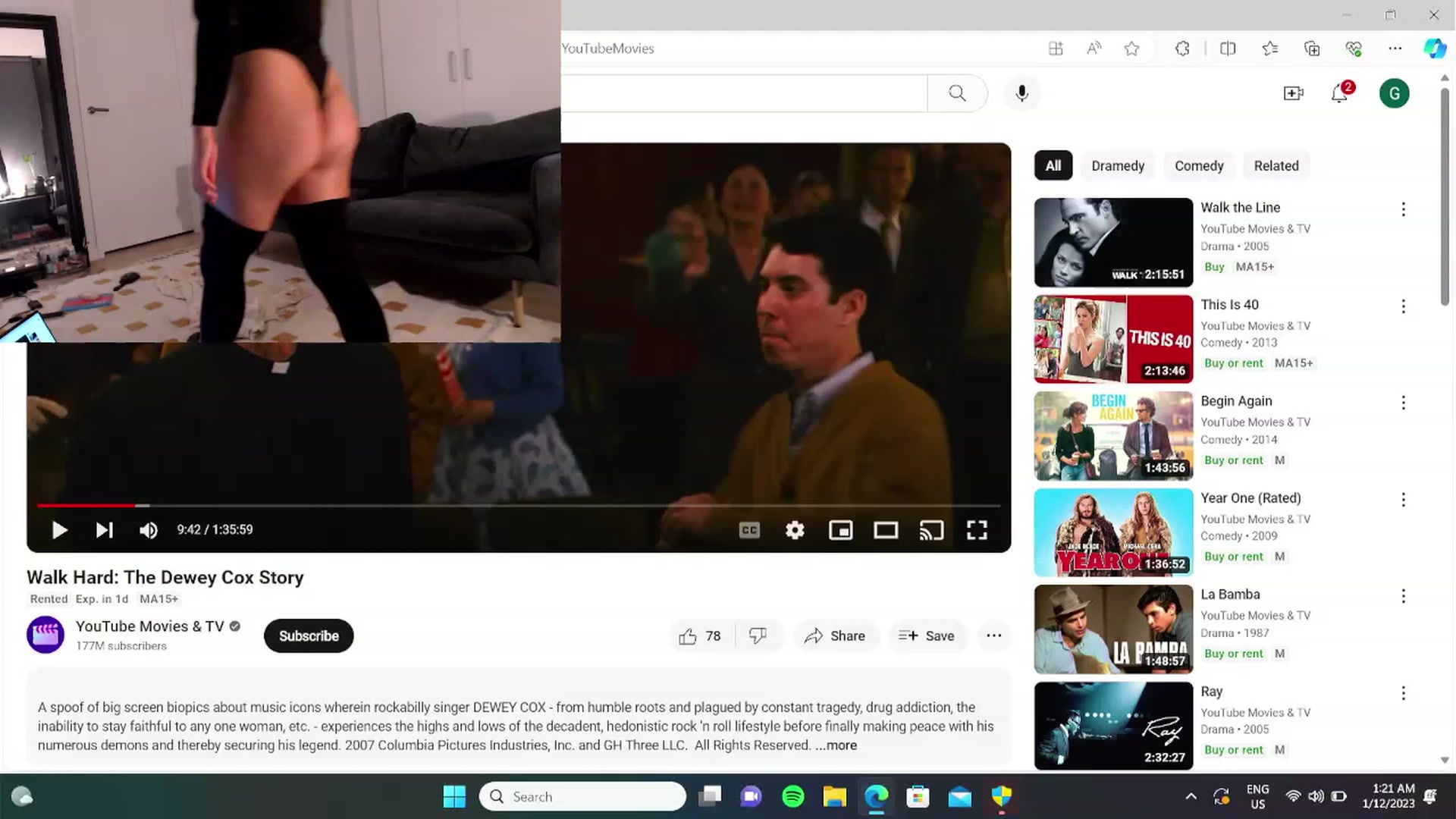Open the Year One (Rated) thumbnail
Image resolution: width=1456 pixels, height=819 pixels.
1113,532
